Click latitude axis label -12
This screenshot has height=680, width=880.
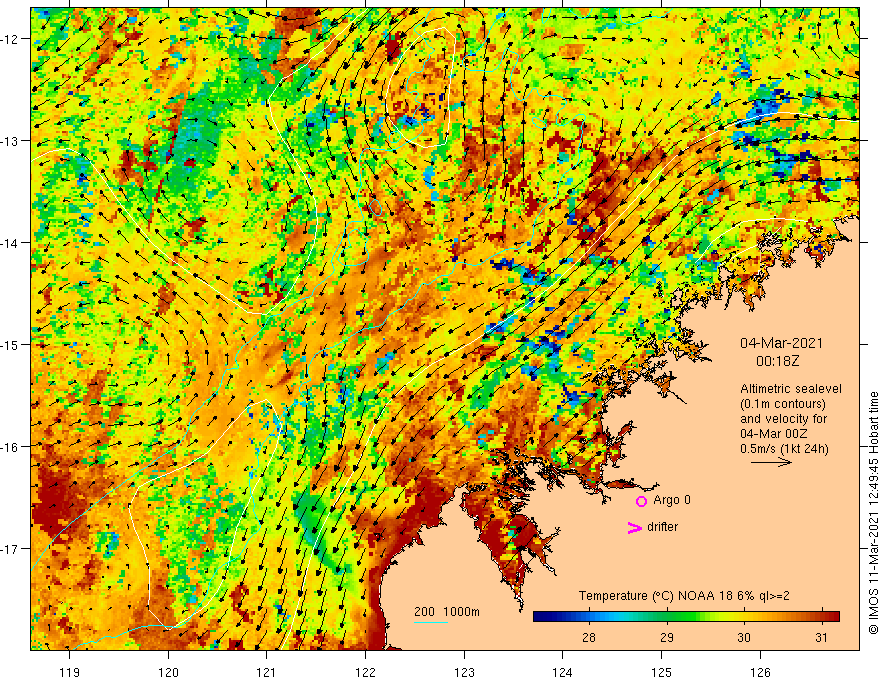tap(11, 39)
